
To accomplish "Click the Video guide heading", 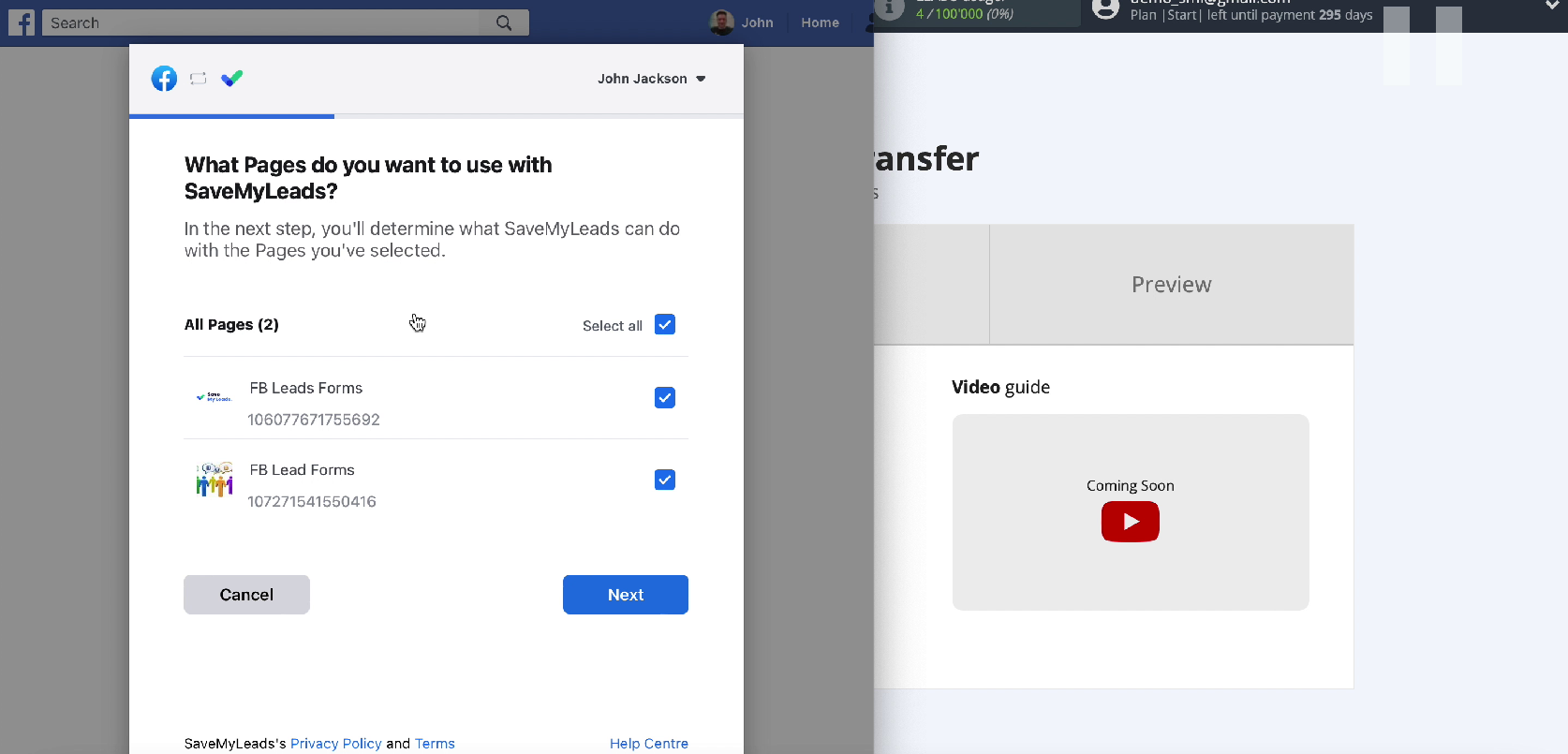I will point(1000,387).
